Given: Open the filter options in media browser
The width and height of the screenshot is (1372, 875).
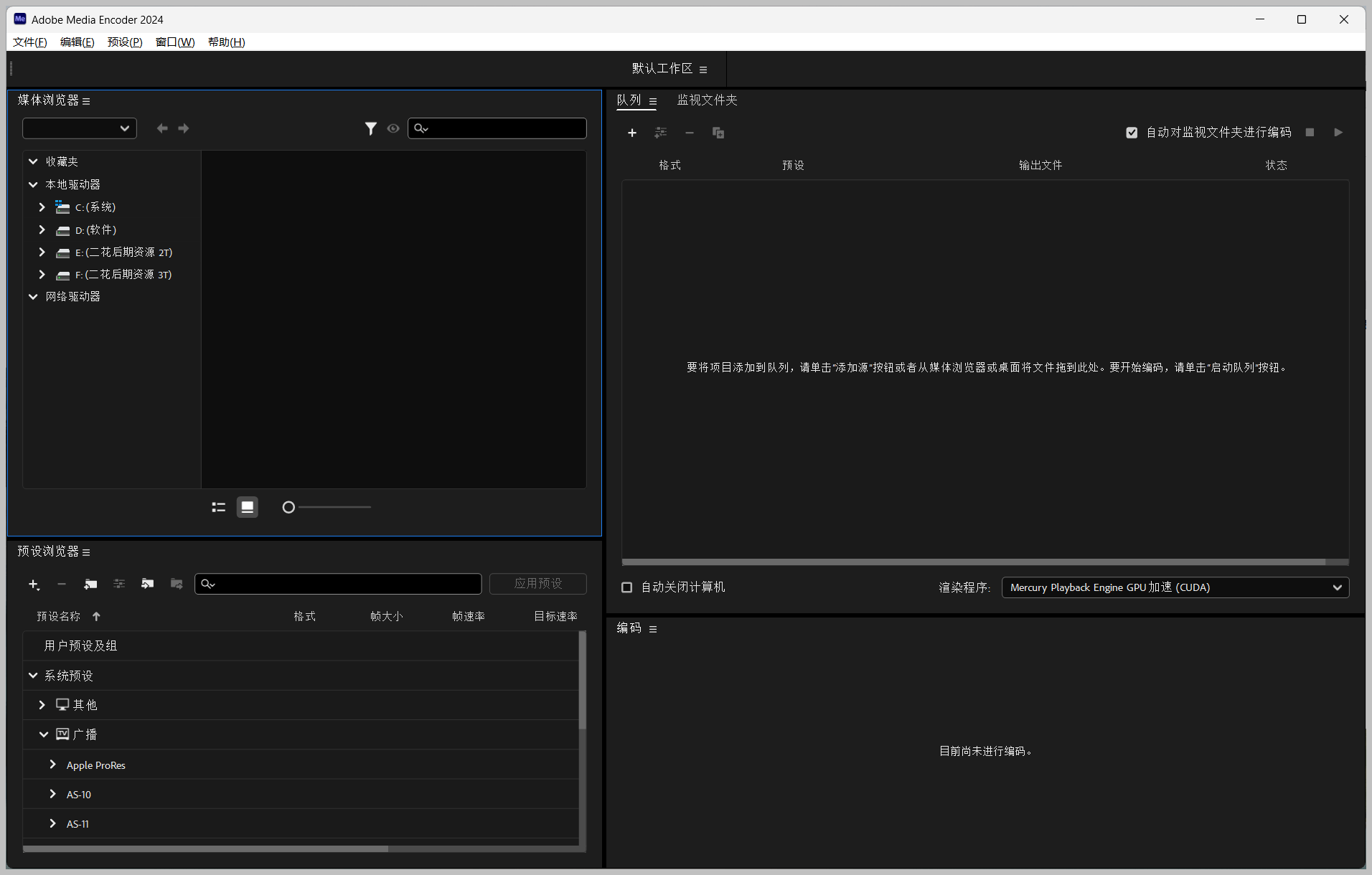Looking at the screenshot, I should point(371,128).
